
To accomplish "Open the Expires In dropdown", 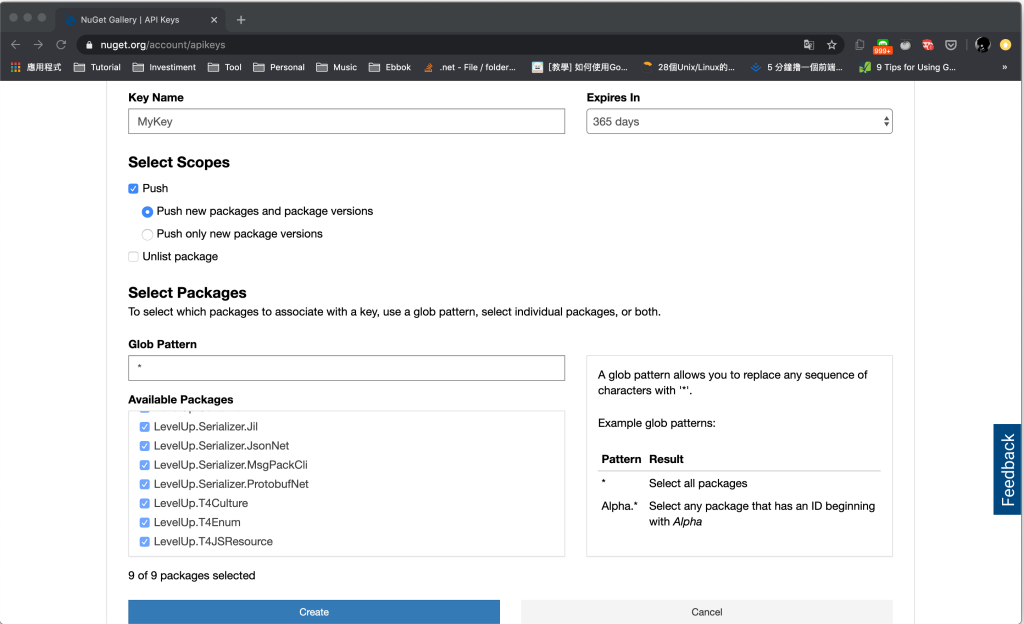I will (x=739, y=121).
